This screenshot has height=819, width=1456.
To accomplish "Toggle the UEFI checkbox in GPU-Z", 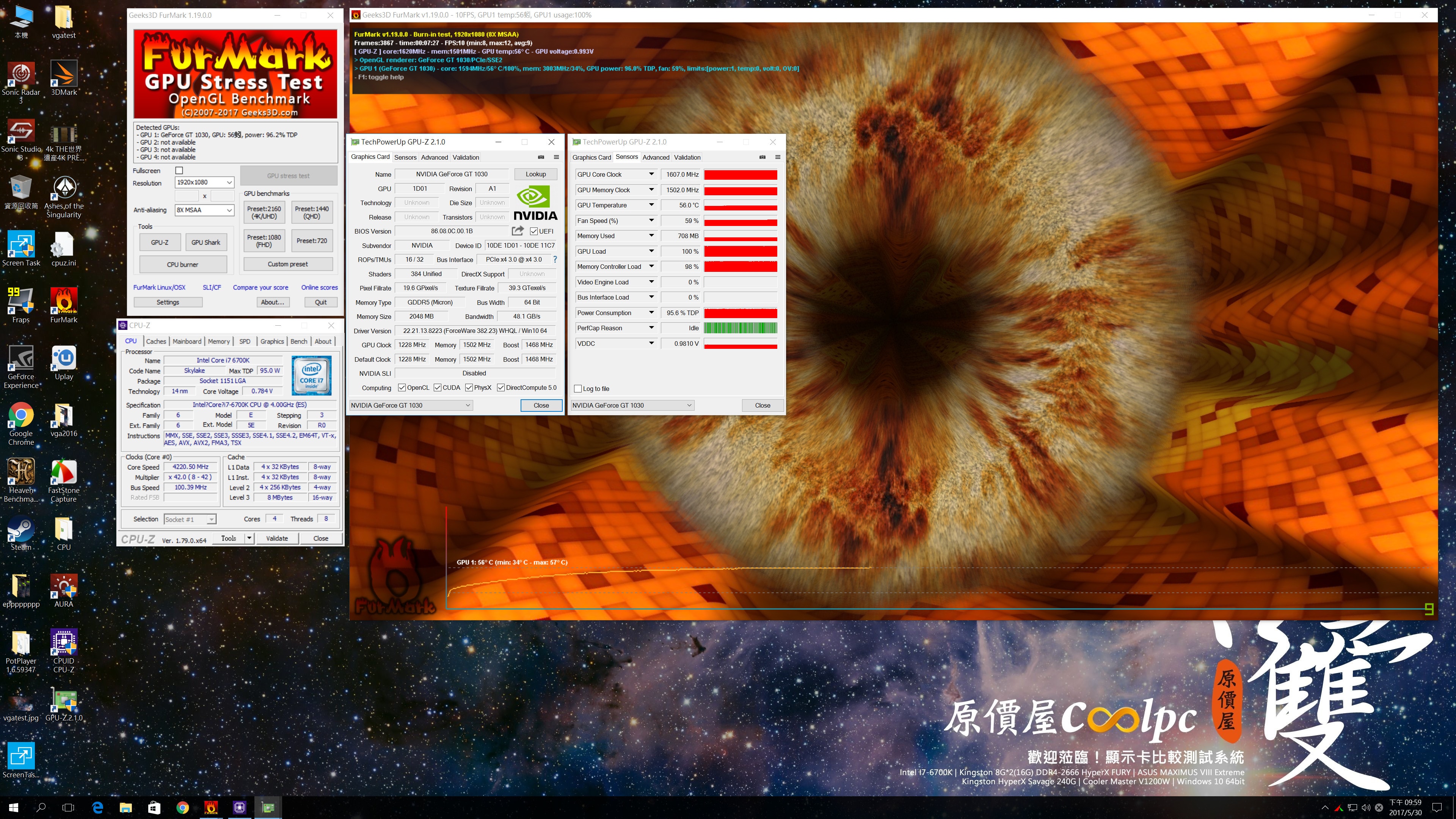I will (533, 231).
